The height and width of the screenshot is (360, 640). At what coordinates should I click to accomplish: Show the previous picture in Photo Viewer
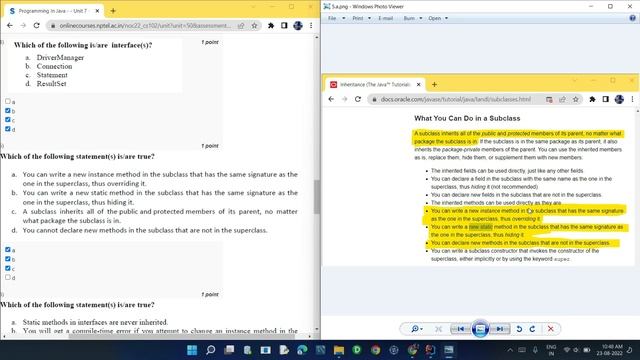(x=460, y=329)
